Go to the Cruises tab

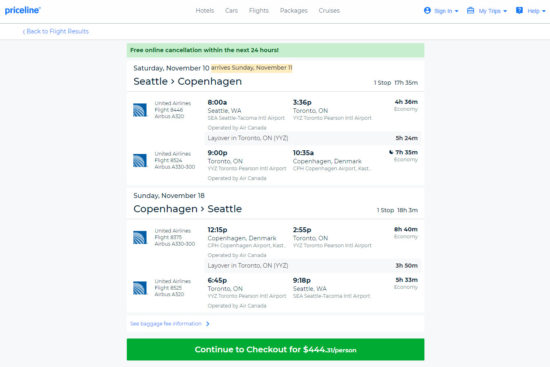tap(329, 11)
